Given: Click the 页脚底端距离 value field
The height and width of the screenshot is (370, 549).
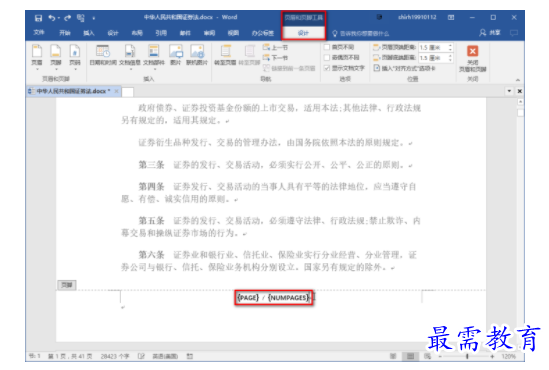Looking at the screenshot, I should click(x=433, y=58).
